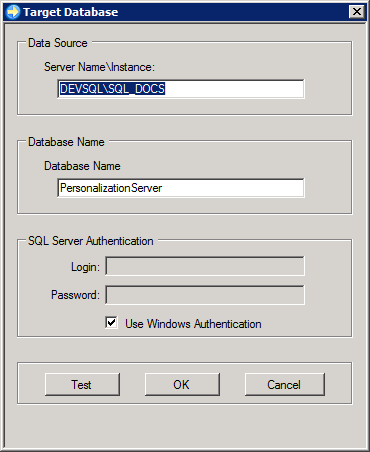Click the Database Name input field
Screen dimensions: 370x452
[x=181, y=188]
